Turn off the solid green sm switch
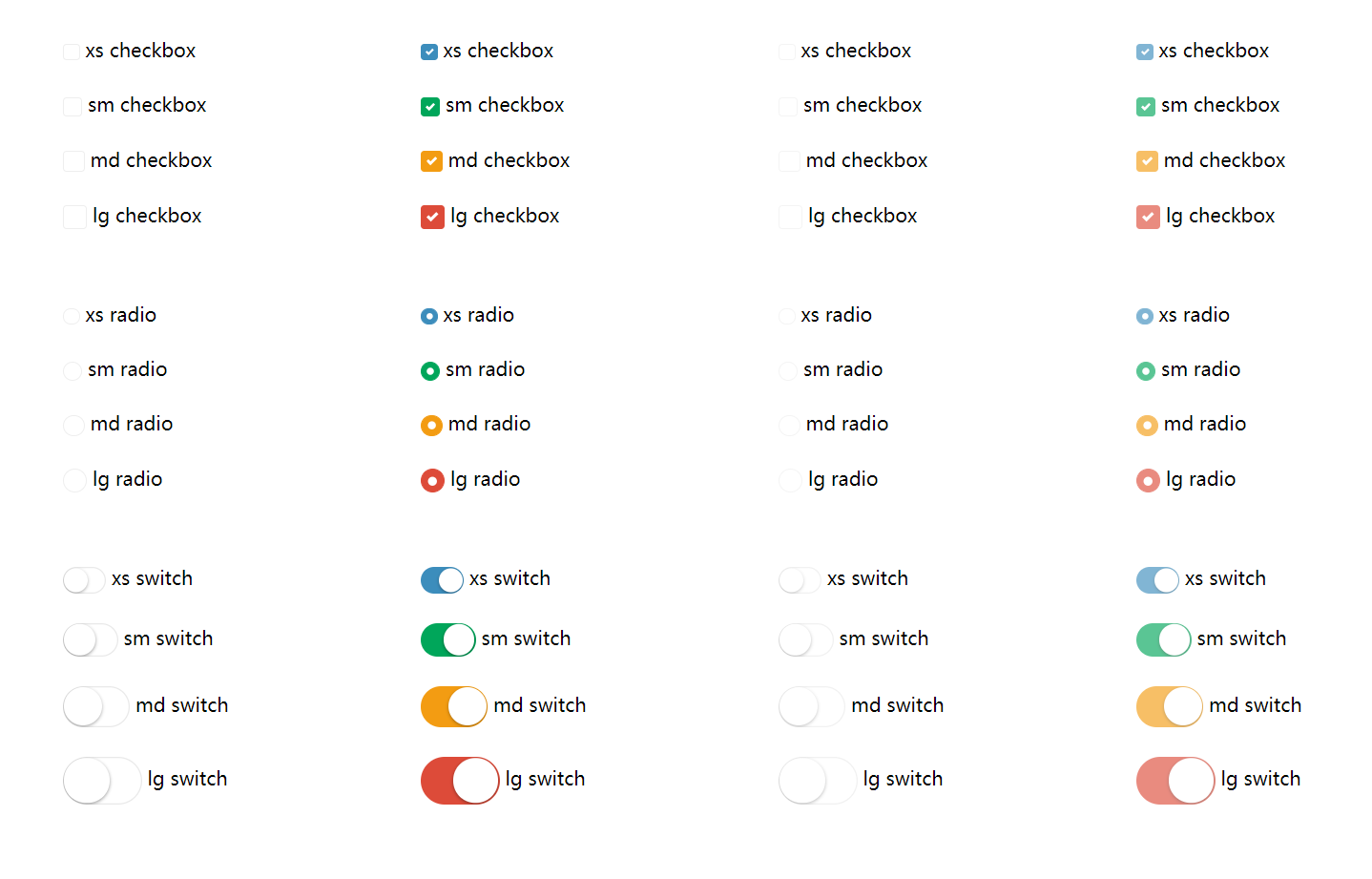 point(447,639)
